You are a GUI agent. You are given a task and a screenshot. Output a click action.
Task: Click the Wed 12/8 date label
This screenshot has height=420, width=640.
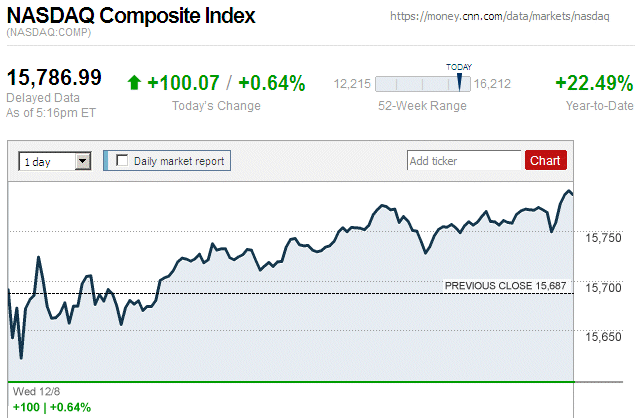[34, 391]
